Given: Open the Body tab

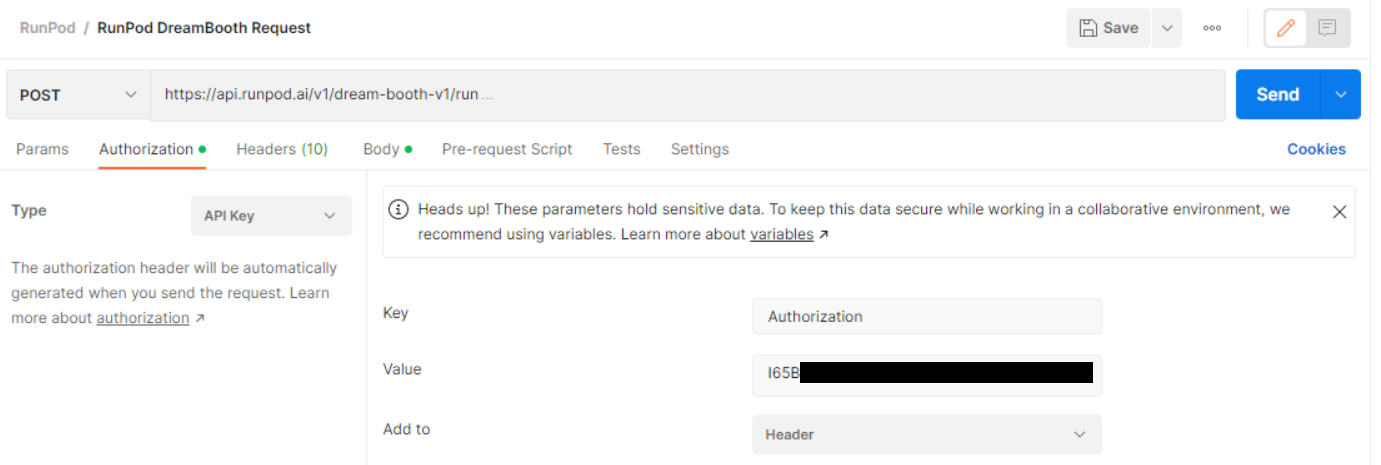Looking at the screenshot, I should click(387, 149).
